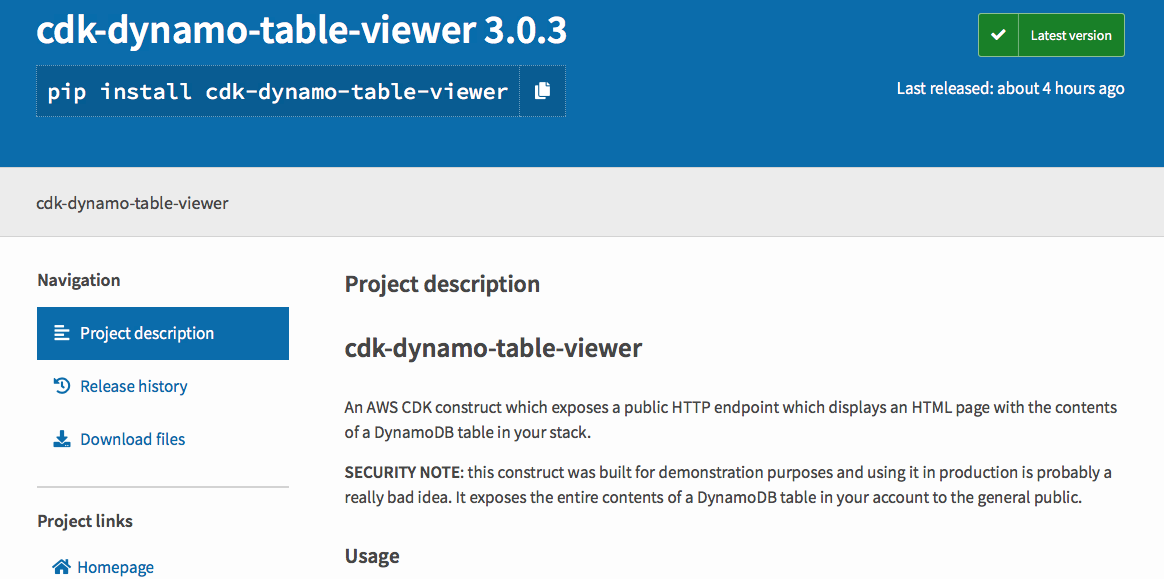Click the Project links sidebar heading
Image resolution: width=1164 pixels, height=579 pixels.
(85, 521)
